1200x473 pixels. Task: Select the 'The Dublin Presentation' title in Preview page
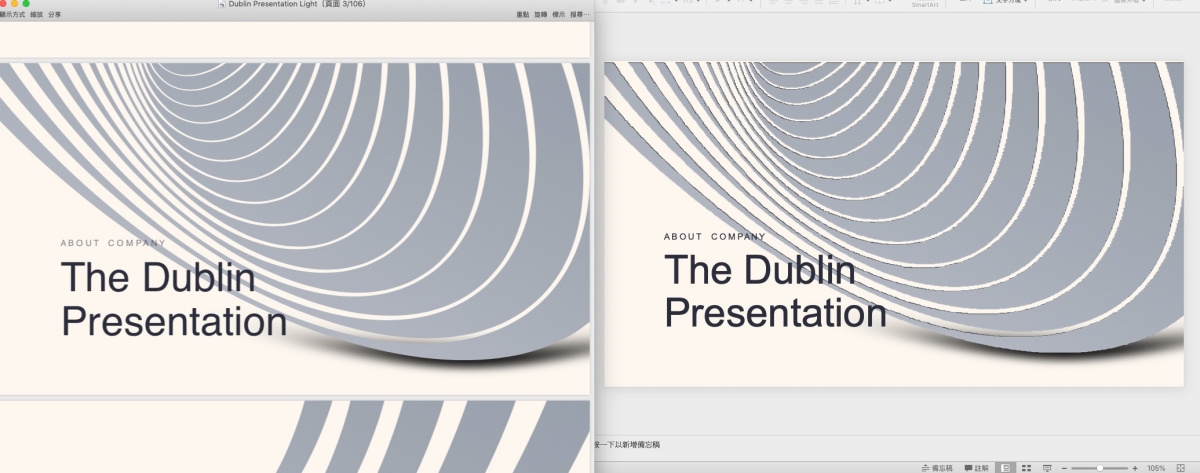pos(174,299)
